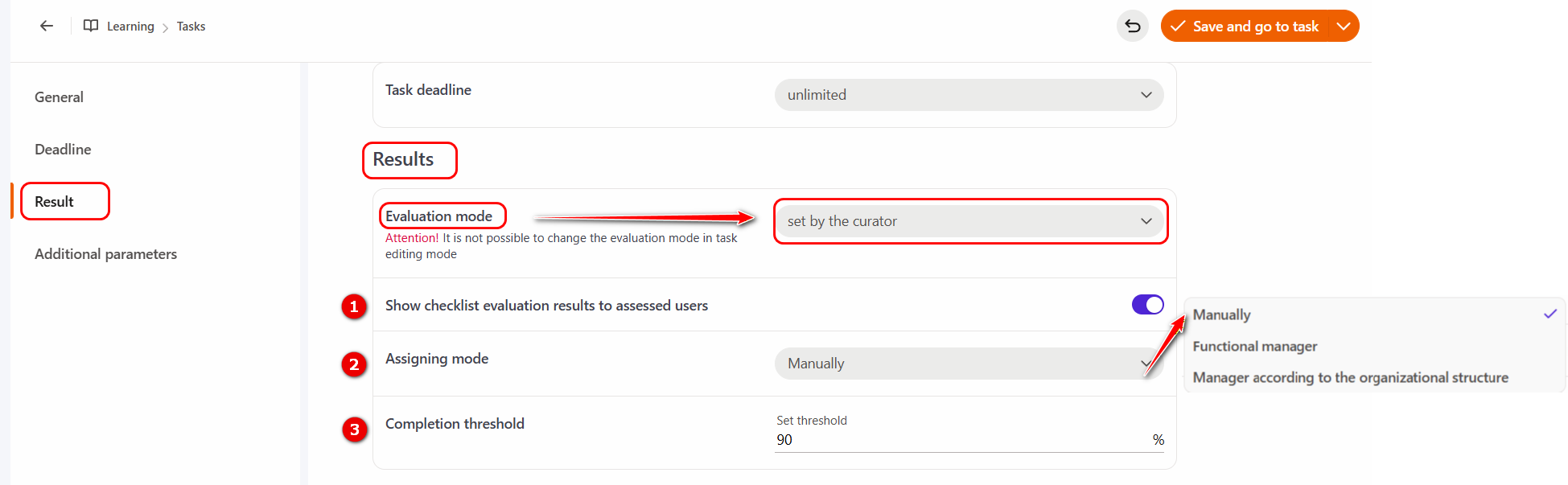
Task: Choose Manager according to organizational structure
Action: click(x=1350, y=378)
